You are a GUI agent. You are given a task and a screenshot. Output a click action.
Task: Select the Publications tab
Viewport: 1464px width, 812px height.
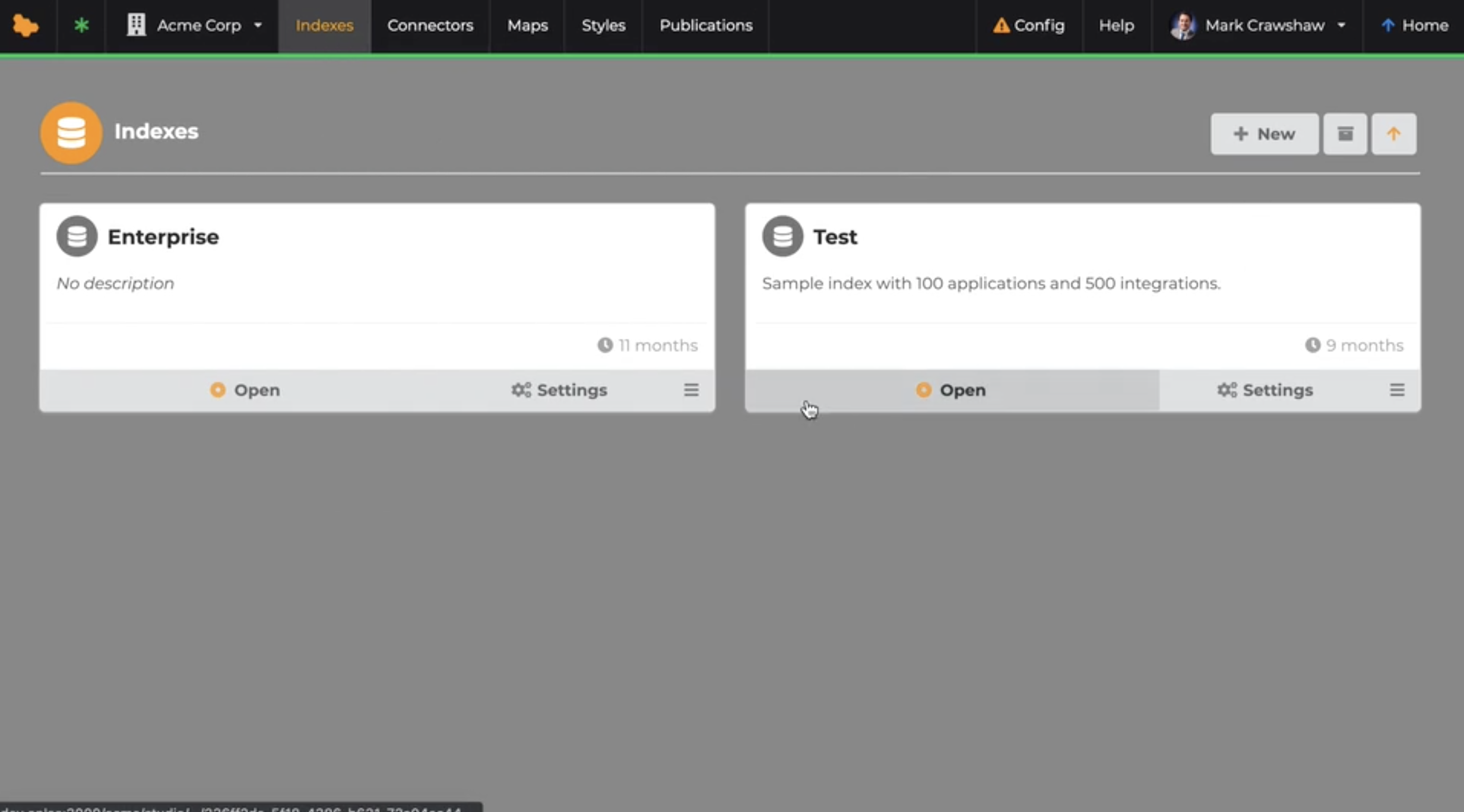tap(706, 26)
